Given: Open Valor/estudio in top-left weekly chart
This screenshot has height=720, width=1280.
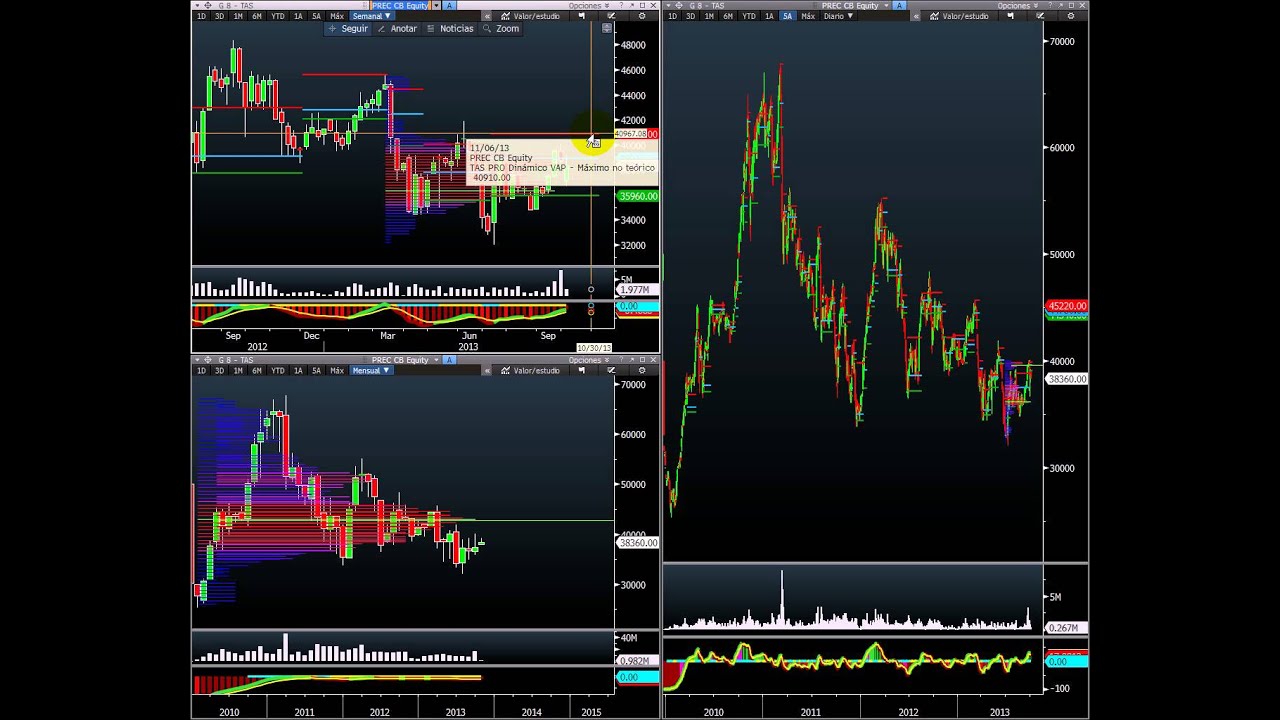Looking at the screenshot, I should pyautogui.click(x=531, y=16).
